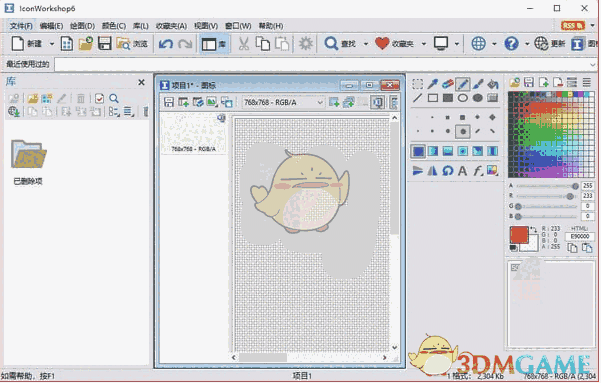Click the Browse button in toolbar
Screen dimensions: 601x383
coord(132,44)
